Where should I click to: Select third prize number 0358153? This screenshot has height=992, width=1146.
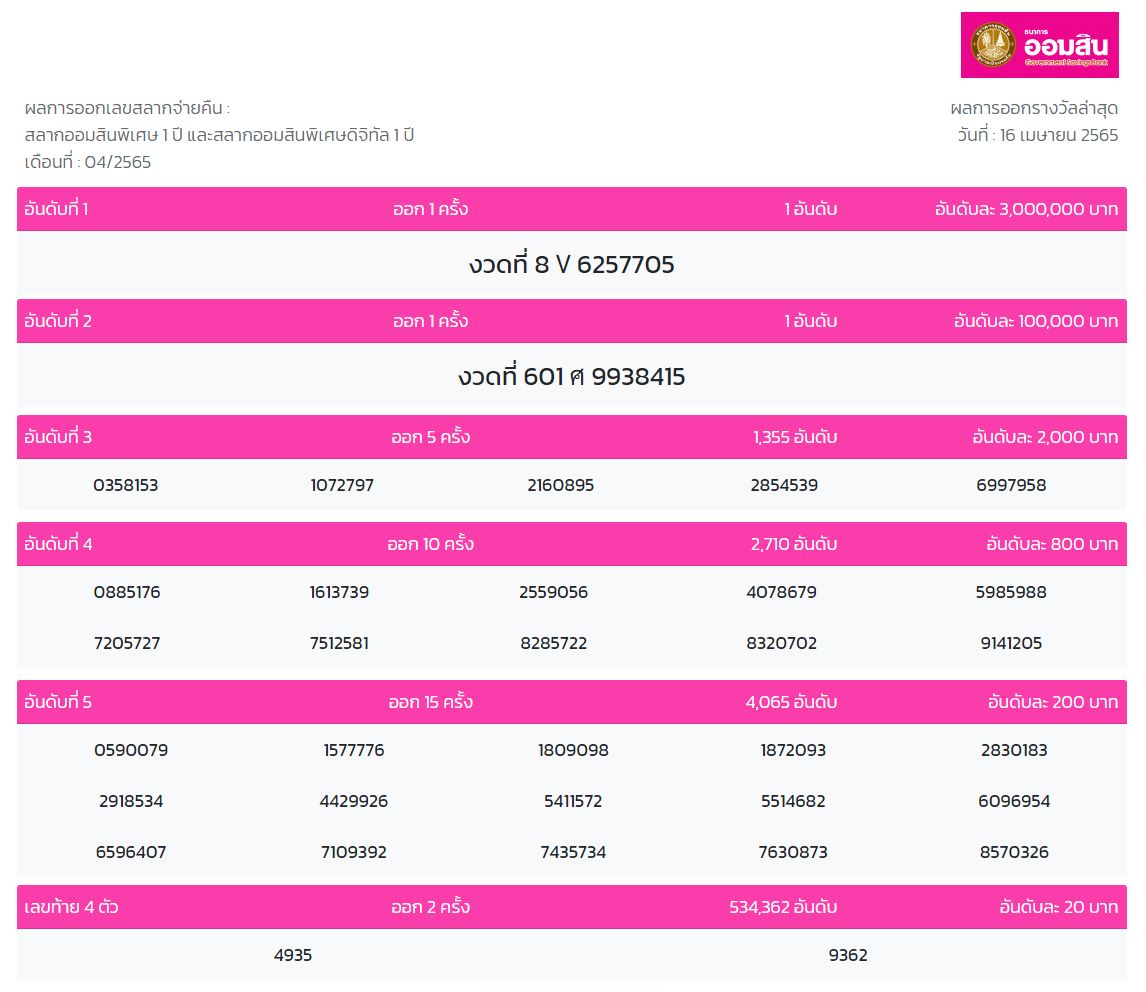tap(126, 485)
